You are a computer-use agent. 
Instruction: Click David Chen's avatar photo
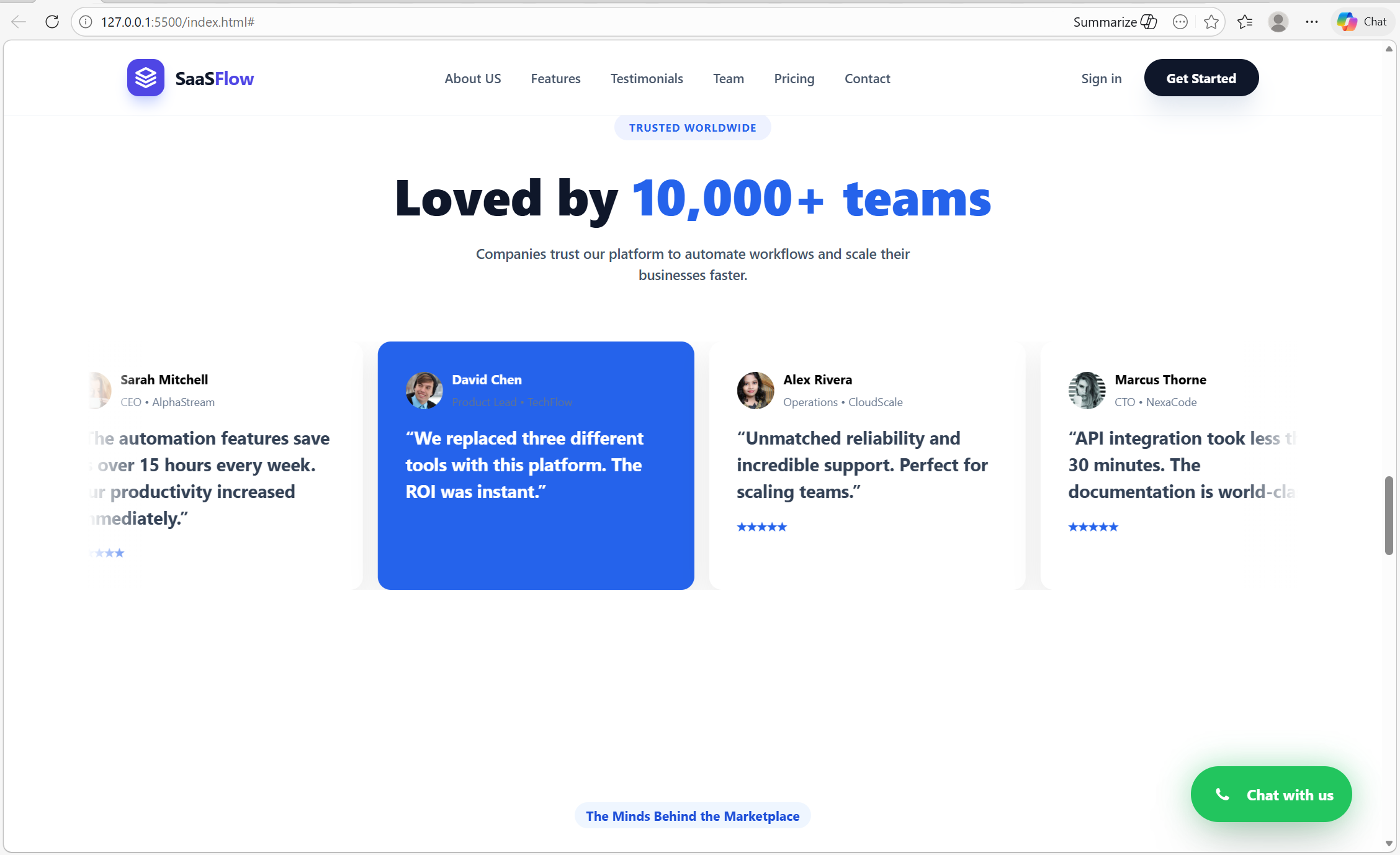click(x=424, y=390)
